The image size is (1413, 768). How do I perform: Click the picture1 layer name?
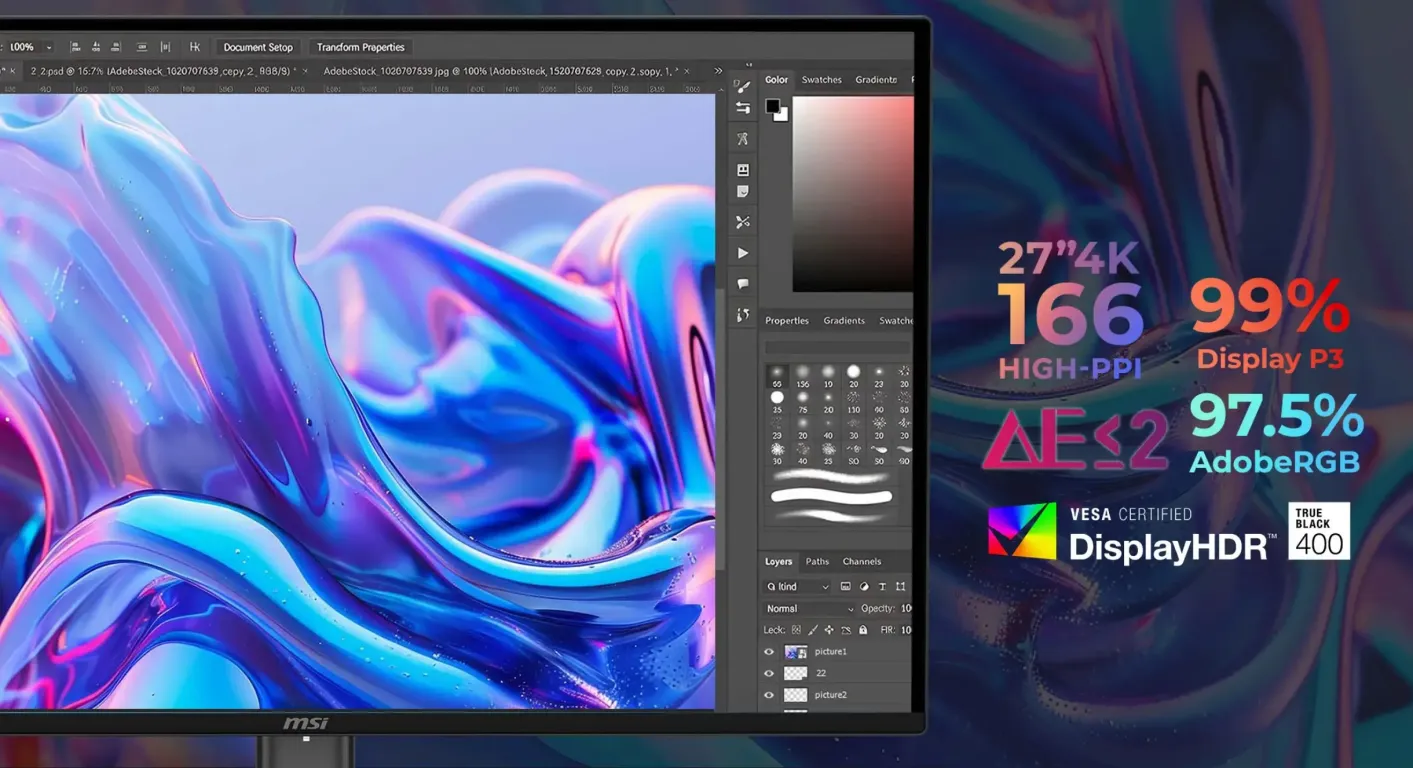pos(831,652)
